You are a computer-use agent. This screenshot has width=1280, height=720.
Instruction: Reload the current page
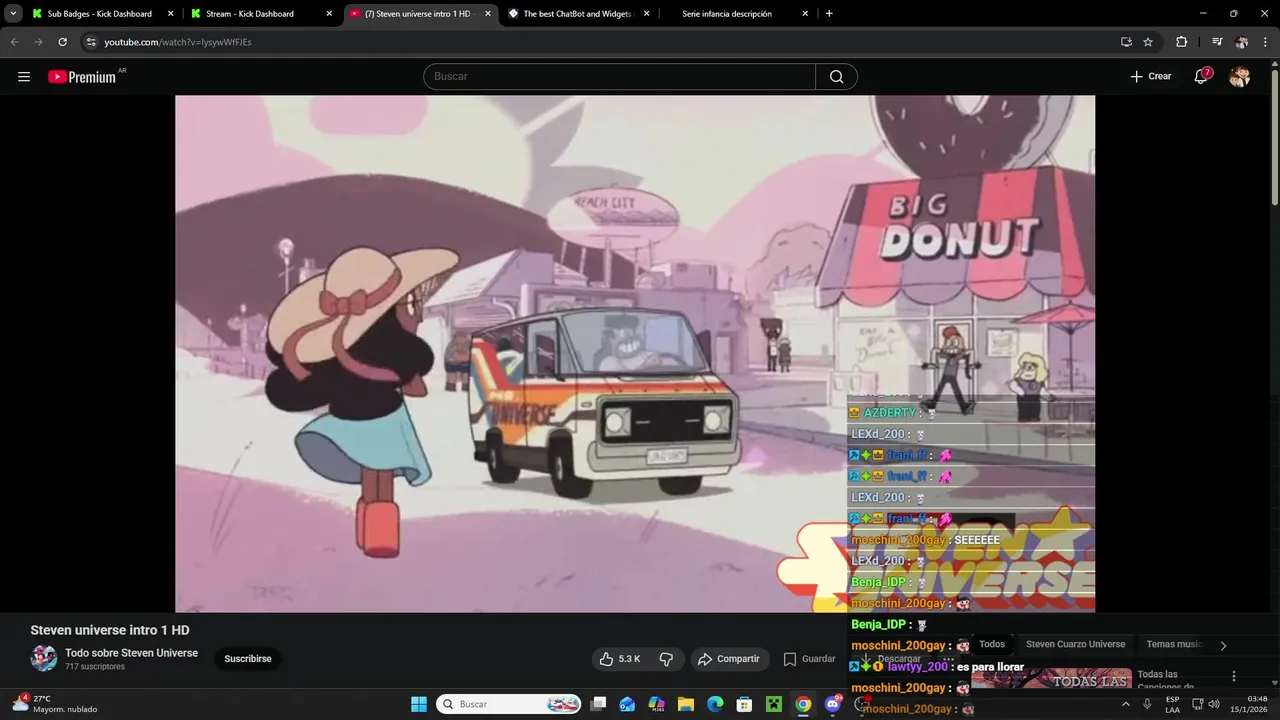[x=62, y=42]
